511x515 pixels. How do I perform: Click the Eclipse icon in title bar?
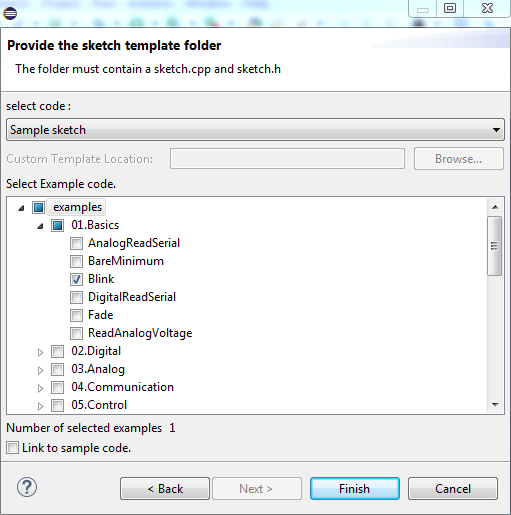click(x=10, y=13)
